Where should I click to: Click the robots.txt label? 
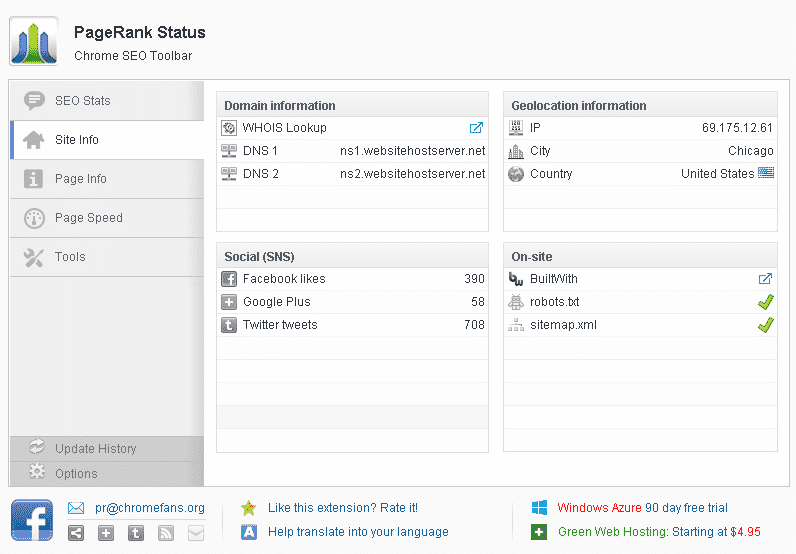[x=554, y=302]
